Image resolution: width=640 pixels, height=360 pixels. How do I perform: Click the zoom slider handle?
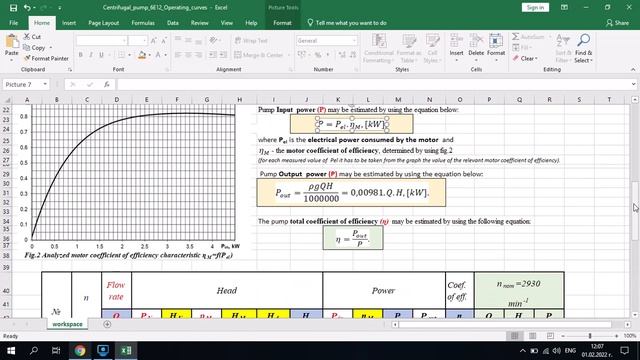point(590,336)
